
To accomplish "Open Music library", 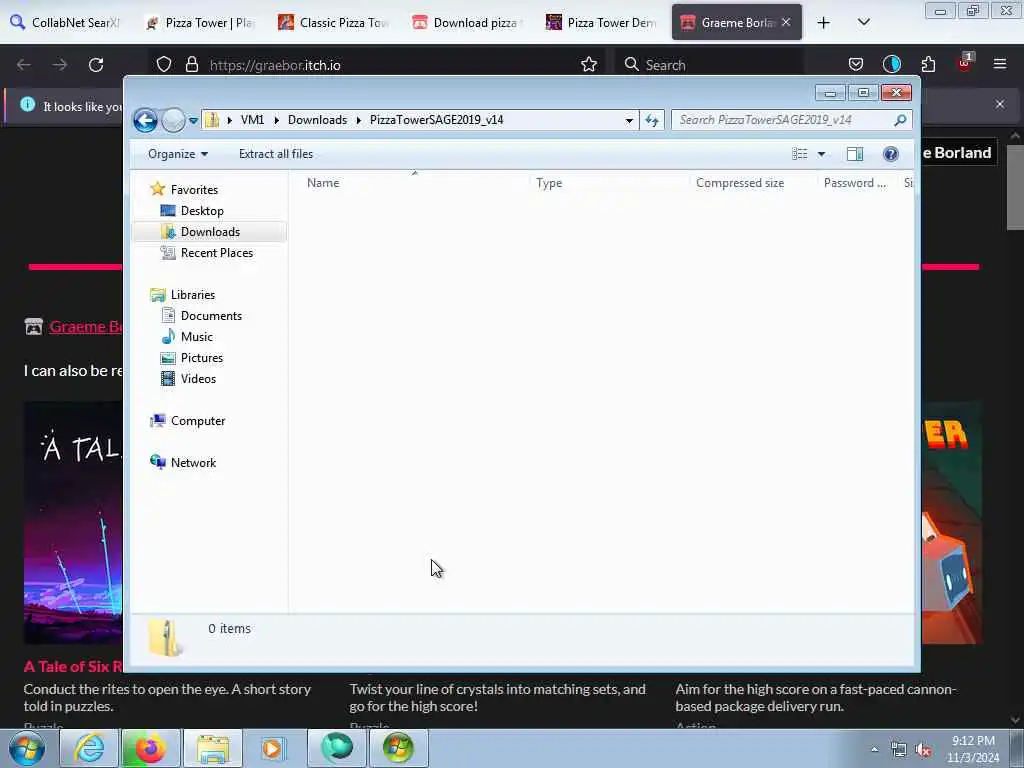I will pos(196,337).
